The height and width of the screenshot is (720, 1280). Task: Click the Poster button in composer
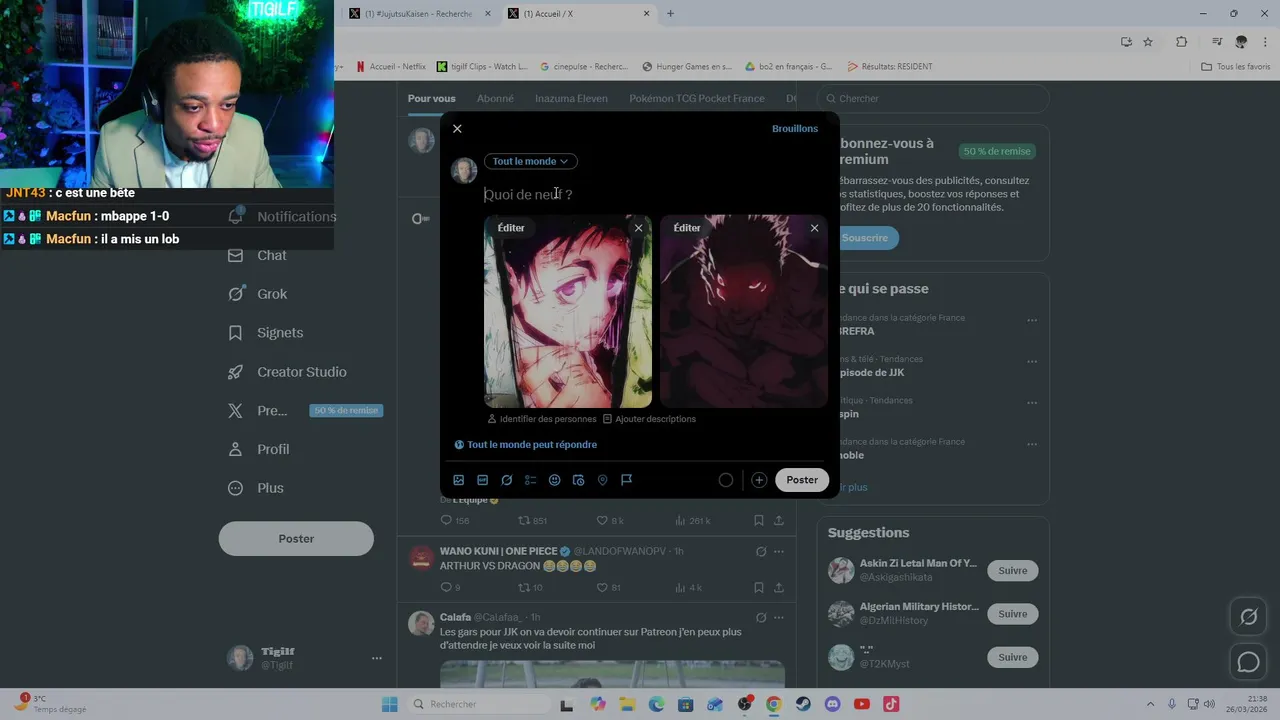click(802, 480)
